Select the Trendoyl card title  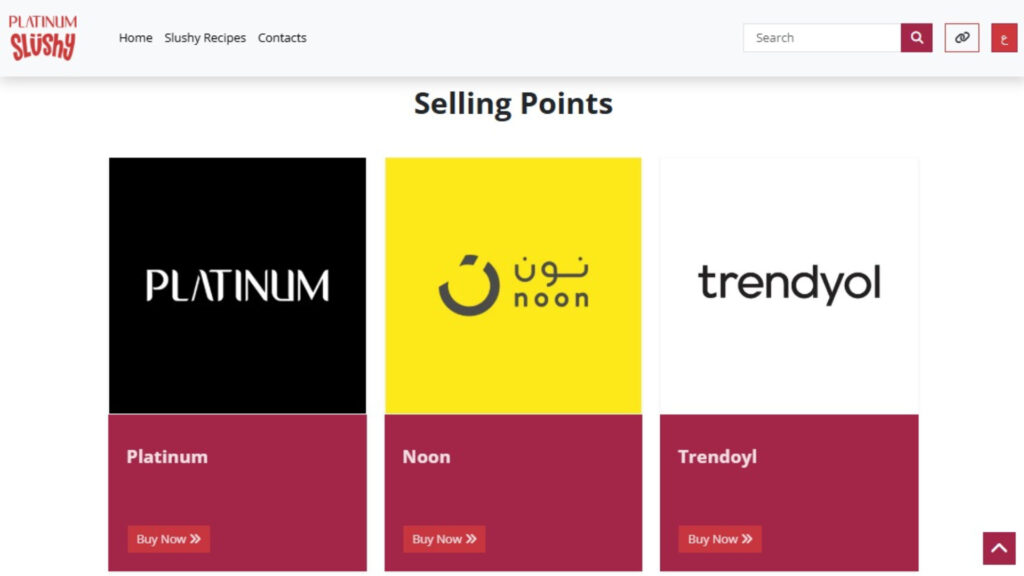pyautogui.click(x=717, y=457)
